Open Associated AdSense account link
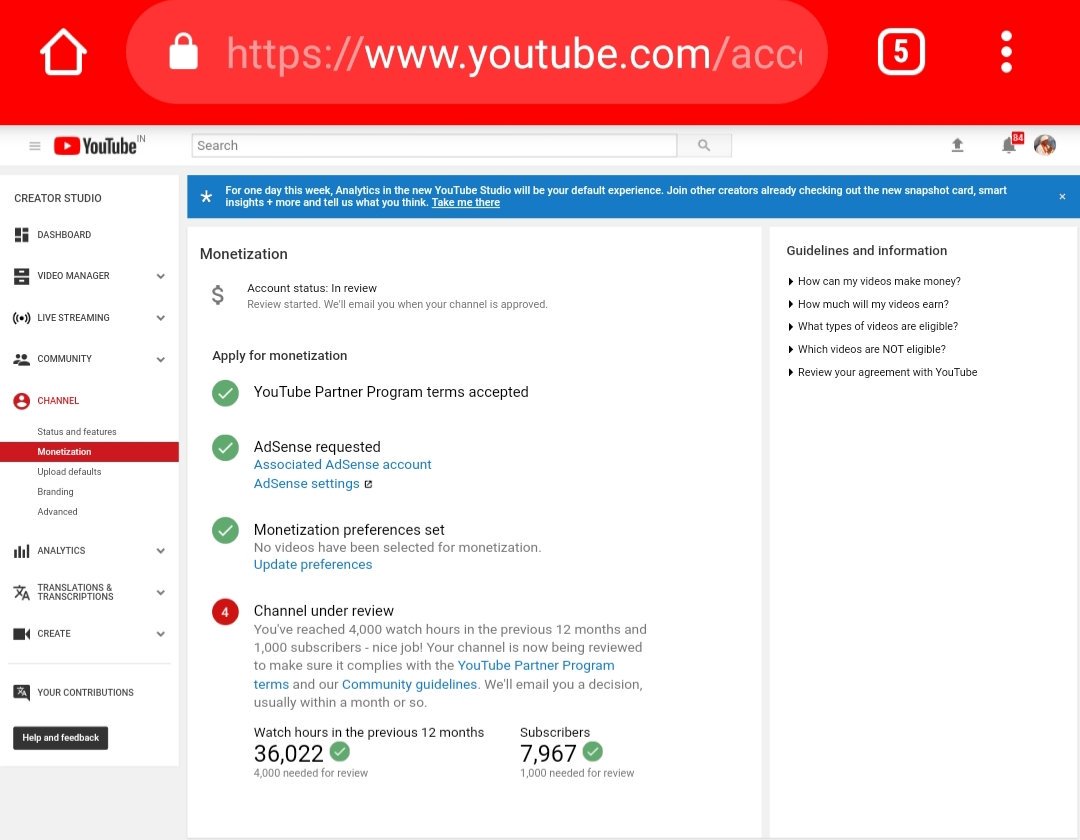Image resolution: width=1080 pixels, height=840 pixels. click(x=342, y=465)
